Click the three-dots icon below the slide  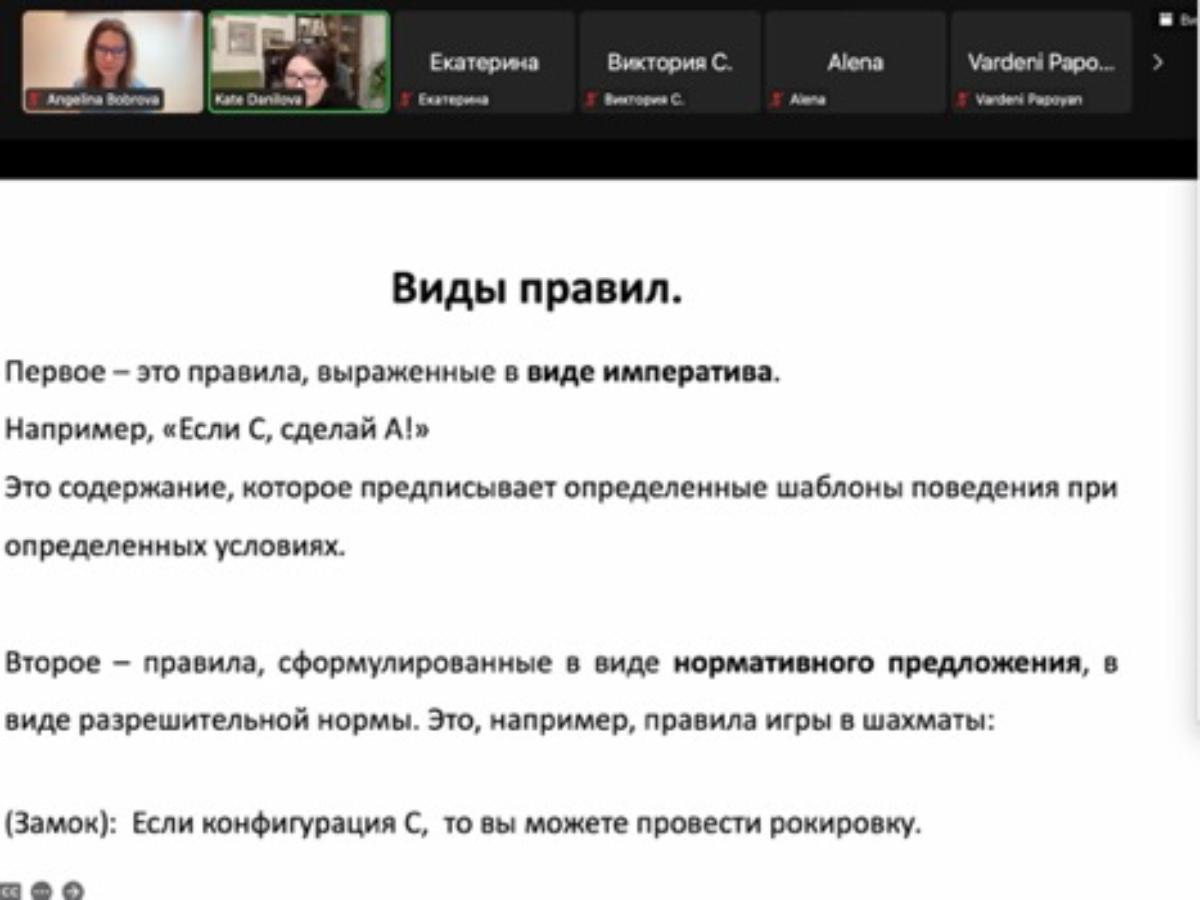pyautogui.click(x=41, y=889)
